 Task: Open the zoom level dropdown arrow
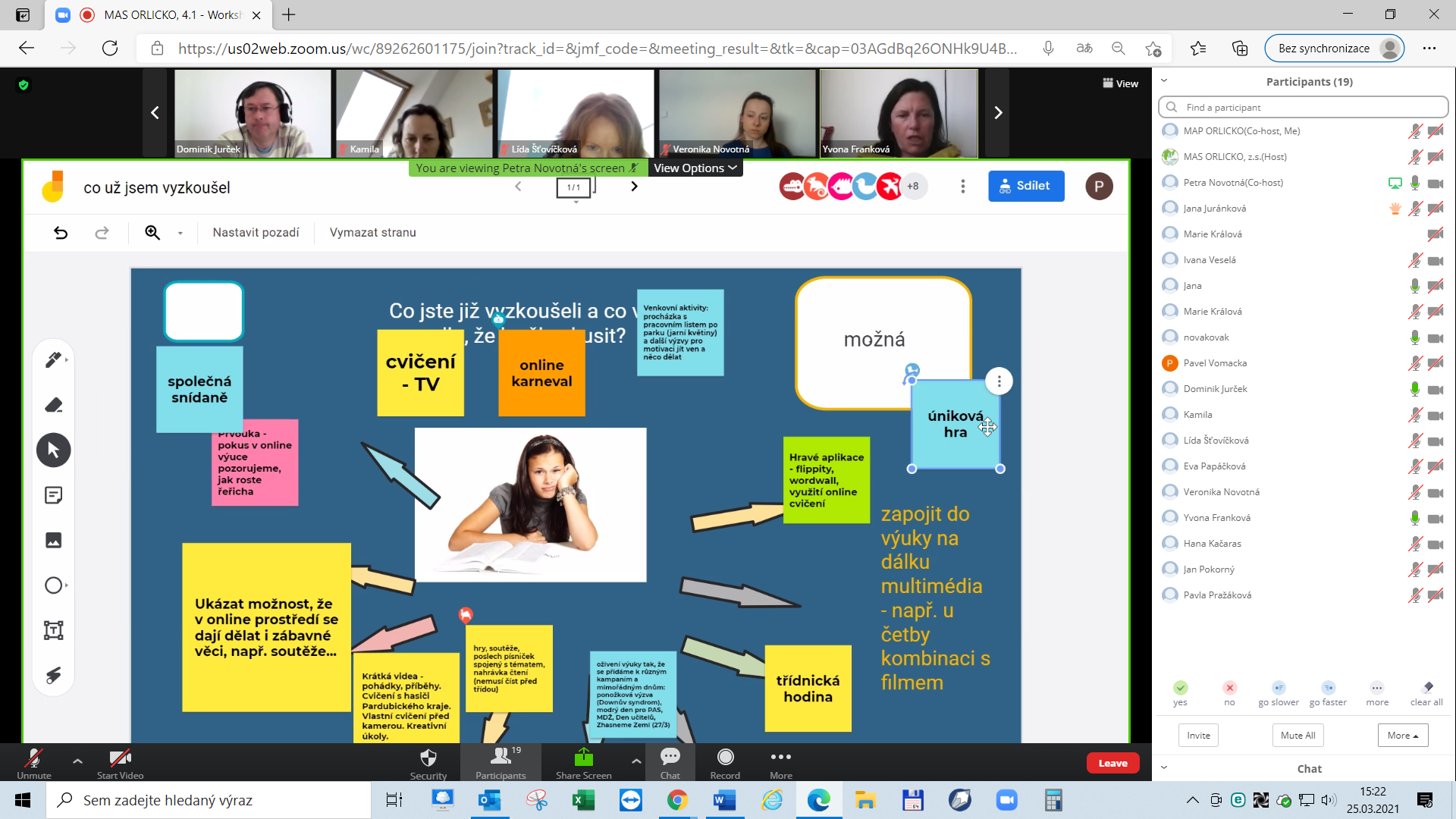[180, 234]
